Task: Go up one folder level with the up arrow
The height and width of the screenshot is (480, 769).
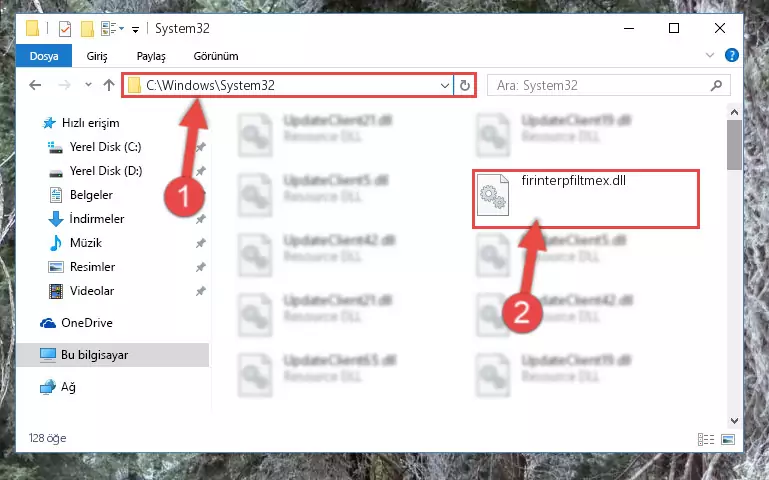Action: coord(109,85)
